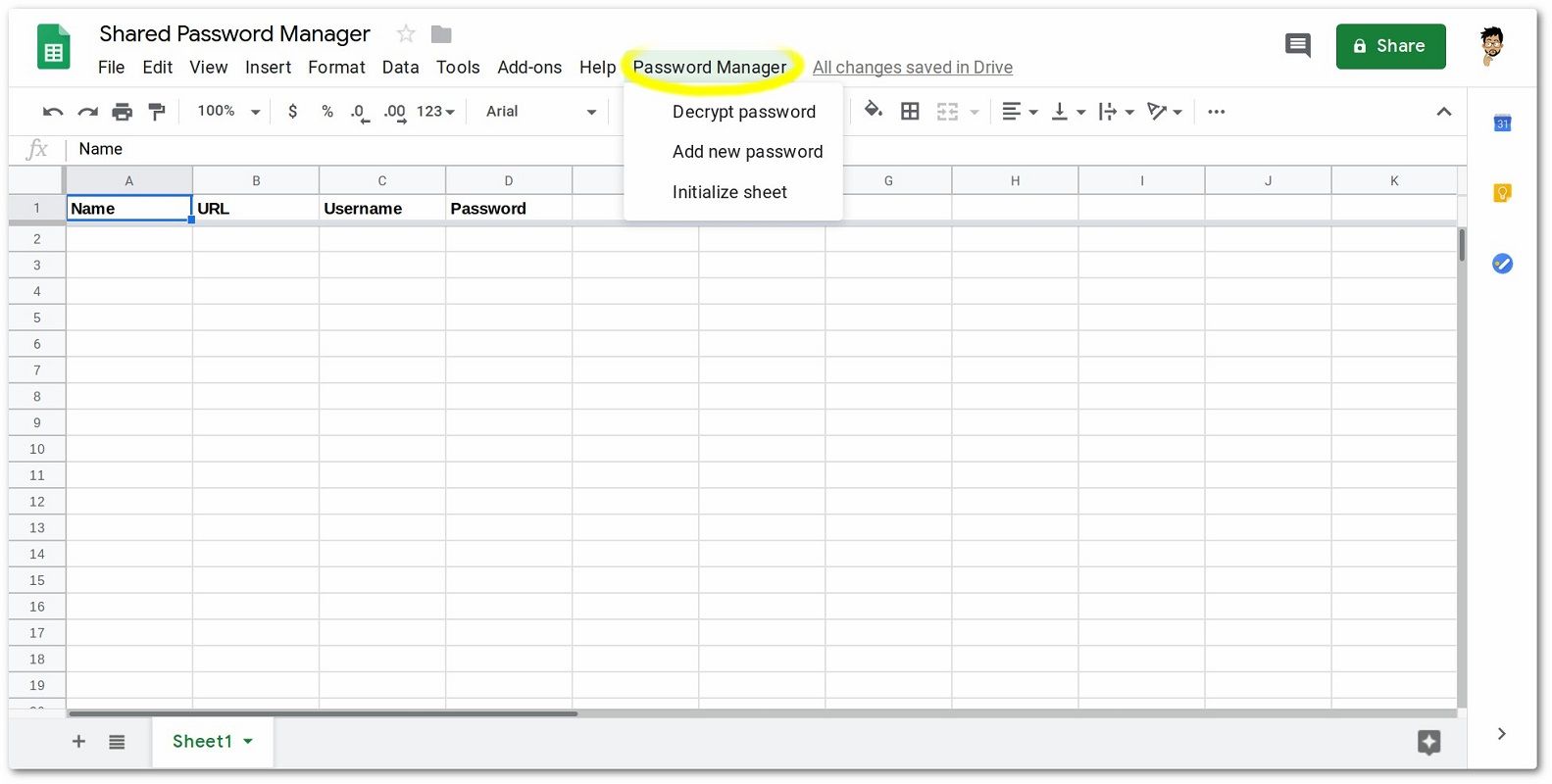
Task: Star the Shared Password Manager document
Action: point(406,34)
